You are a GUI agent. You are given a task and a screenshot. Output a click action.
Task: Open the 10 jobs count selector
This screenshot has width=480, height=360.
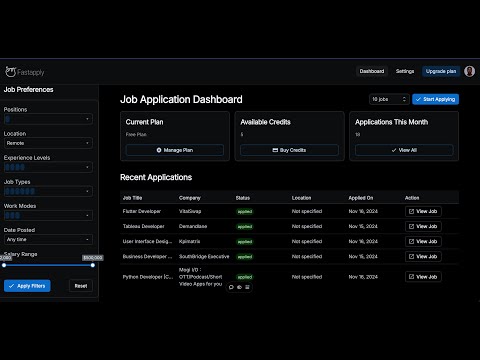[389, 99]
